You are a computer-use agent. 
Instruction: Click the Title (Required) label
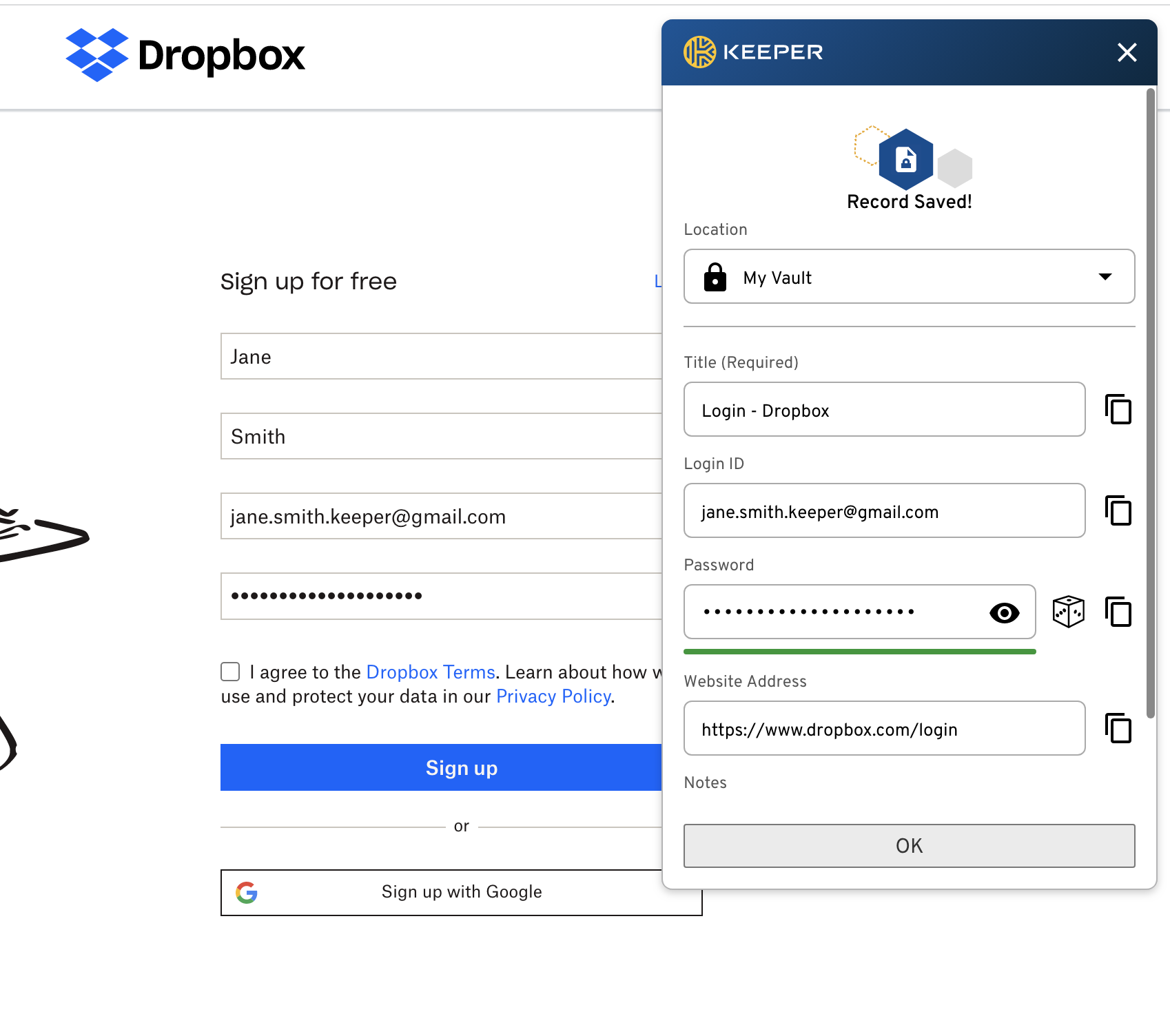[x=741, y=362]
